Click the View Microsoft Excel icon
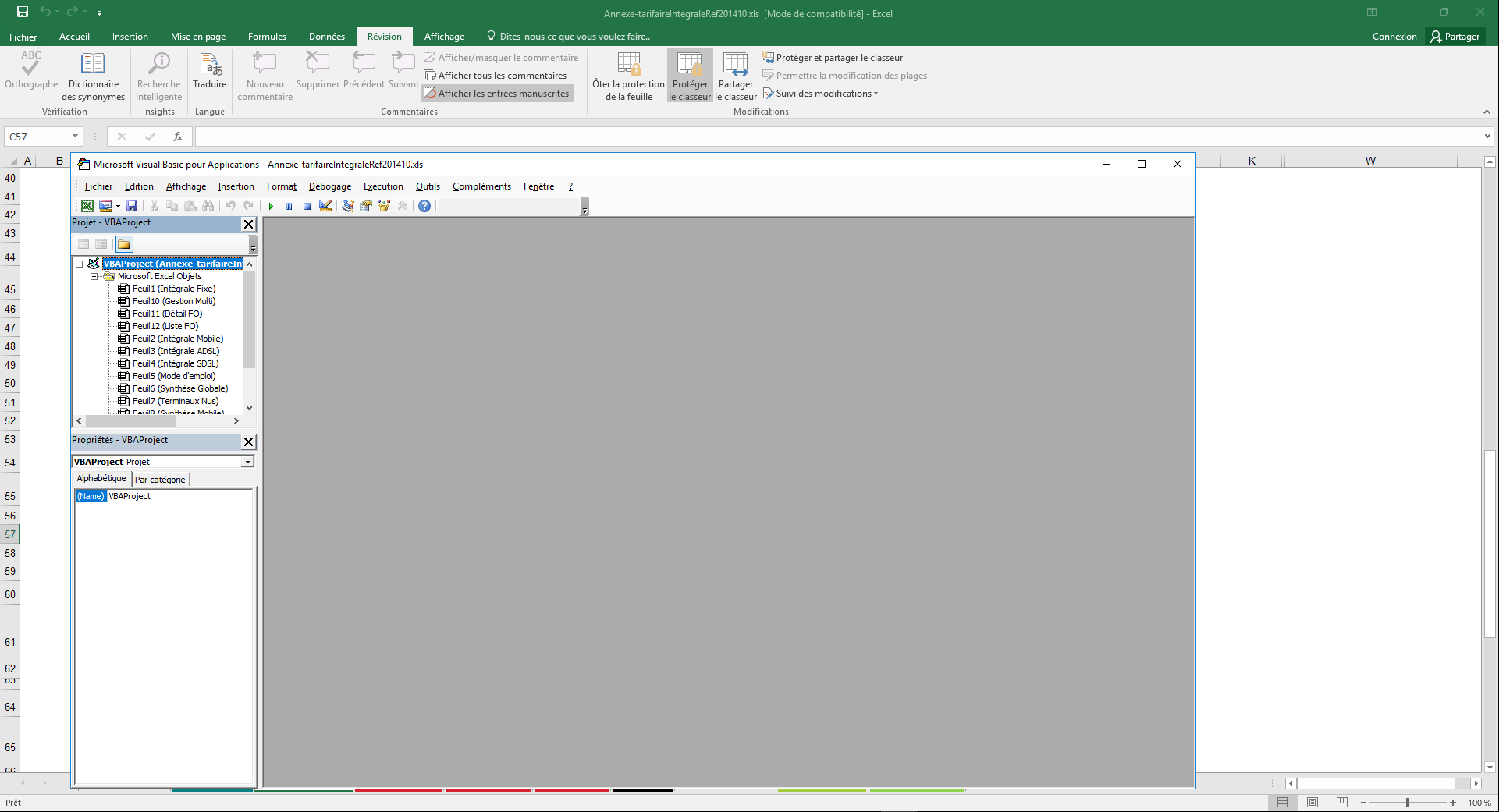Screen dimensions: 1499x812 click(87, 206)
